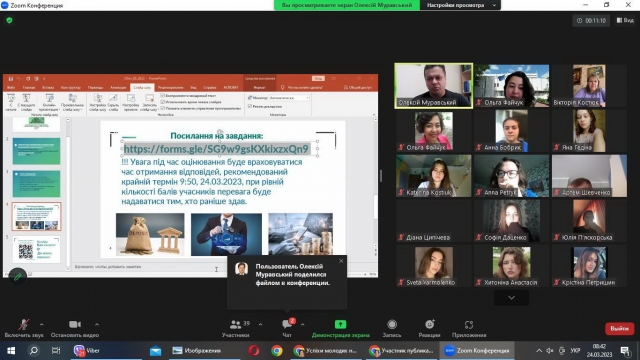Close the file-shared notification popup

point(341,261)
